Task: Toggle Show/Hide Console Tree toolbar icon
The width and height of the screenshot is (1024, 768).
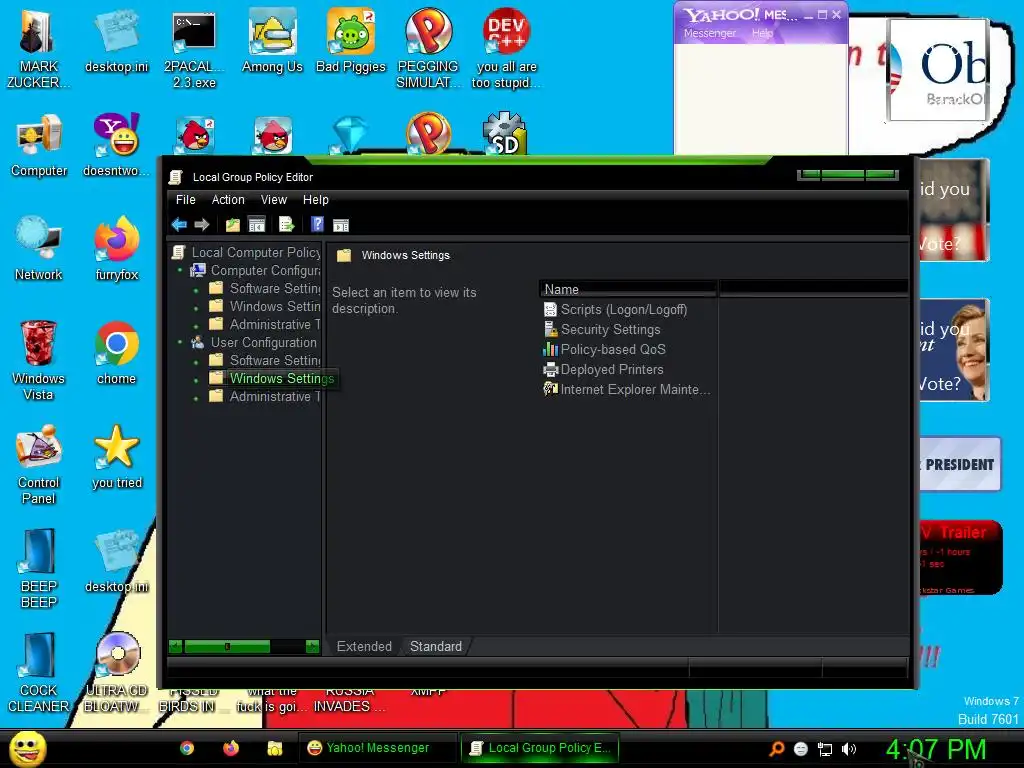Action: [x=257, y=225]
